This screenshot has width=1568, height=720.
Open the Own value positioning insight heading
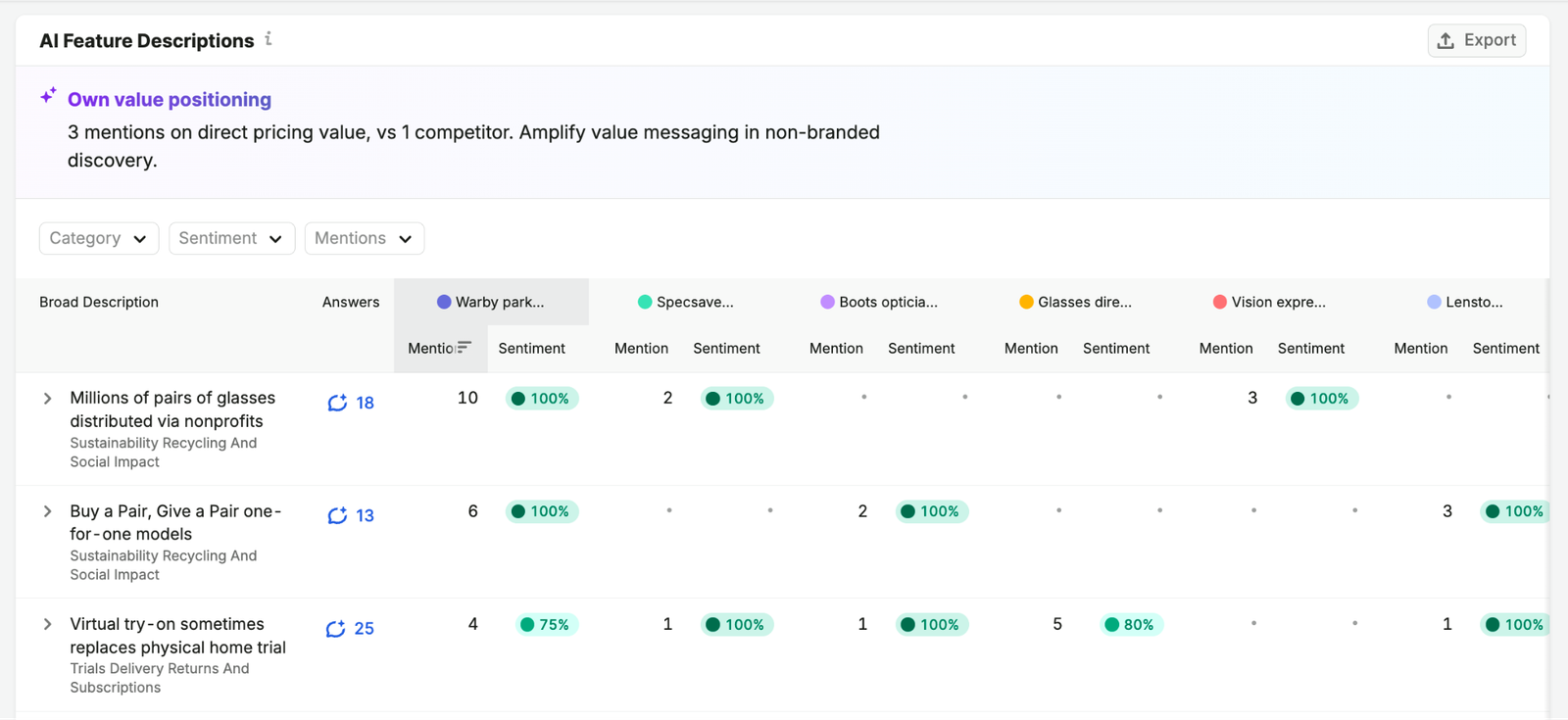point(170,99)
